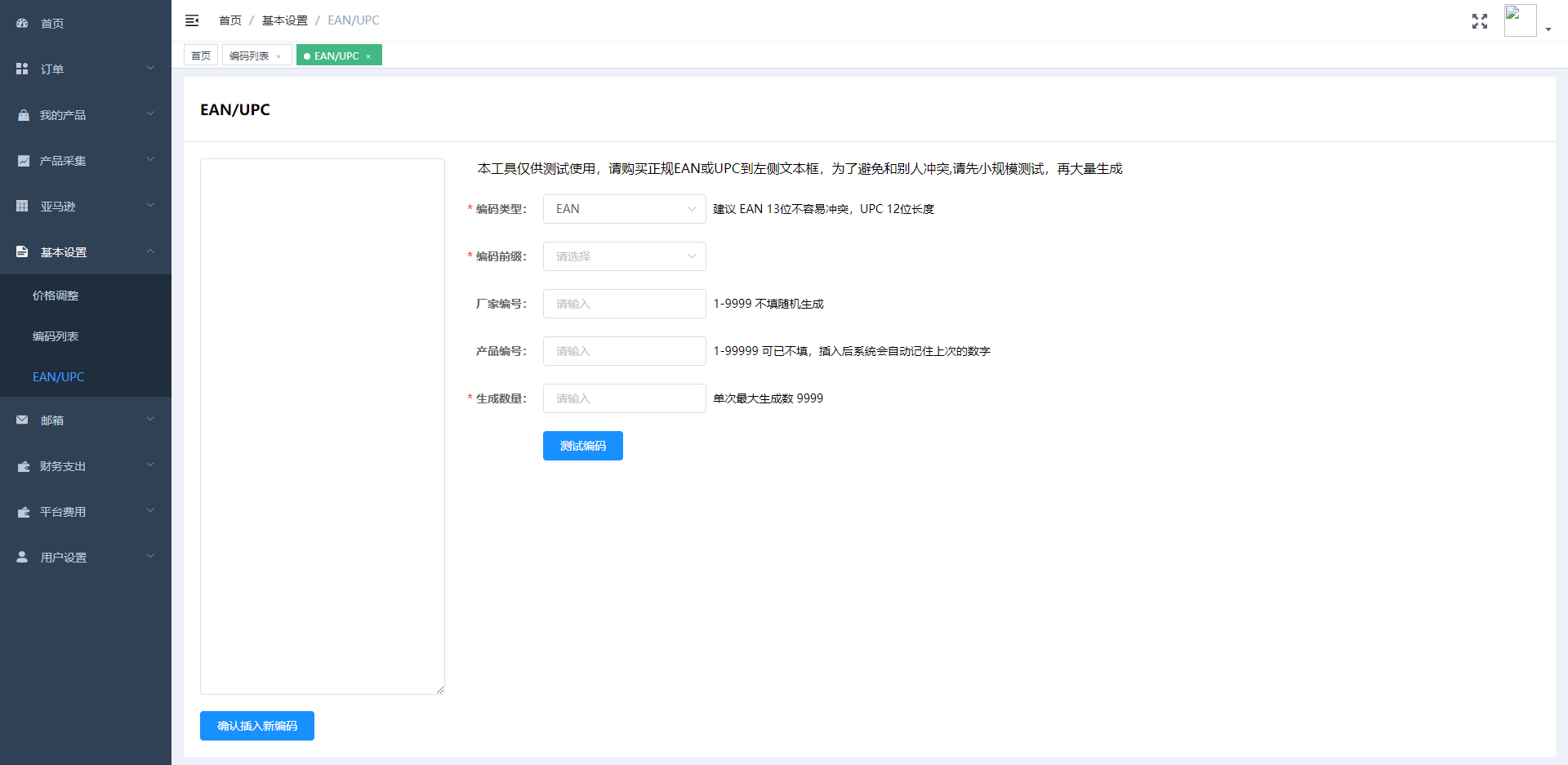
Task: Click the 确认插入新编码 button
Action: (x=256, y=726)
